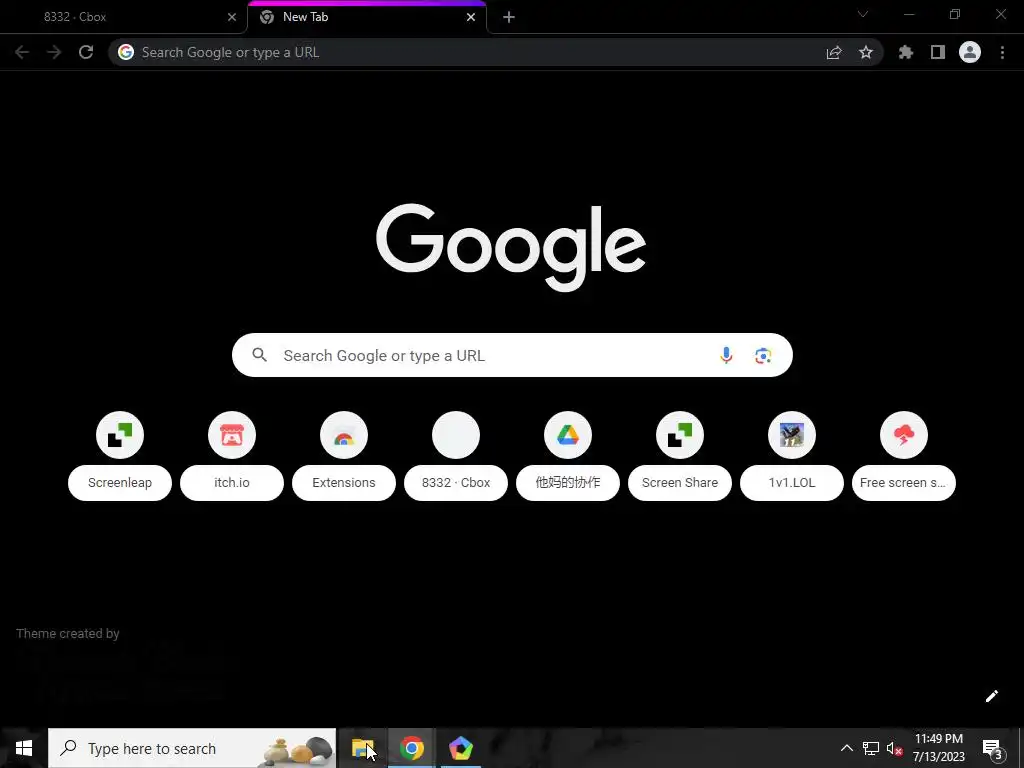Image resolution: width=1024 pixels, height=768 pixels.
Task: Open the itch.io shortcut icon
Action: coord(232,435)
